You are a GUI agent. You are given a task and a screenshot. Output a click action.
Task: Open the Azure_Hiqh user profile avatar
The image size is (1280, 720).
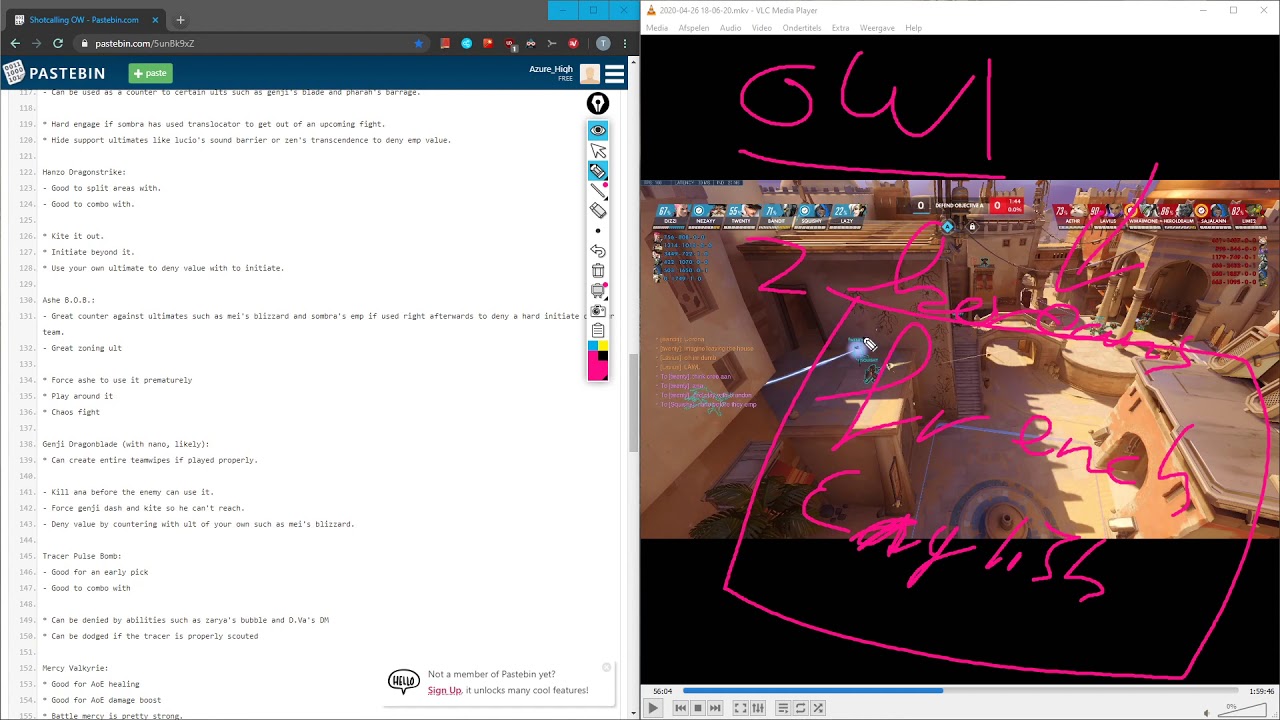[x=590, y=73]
